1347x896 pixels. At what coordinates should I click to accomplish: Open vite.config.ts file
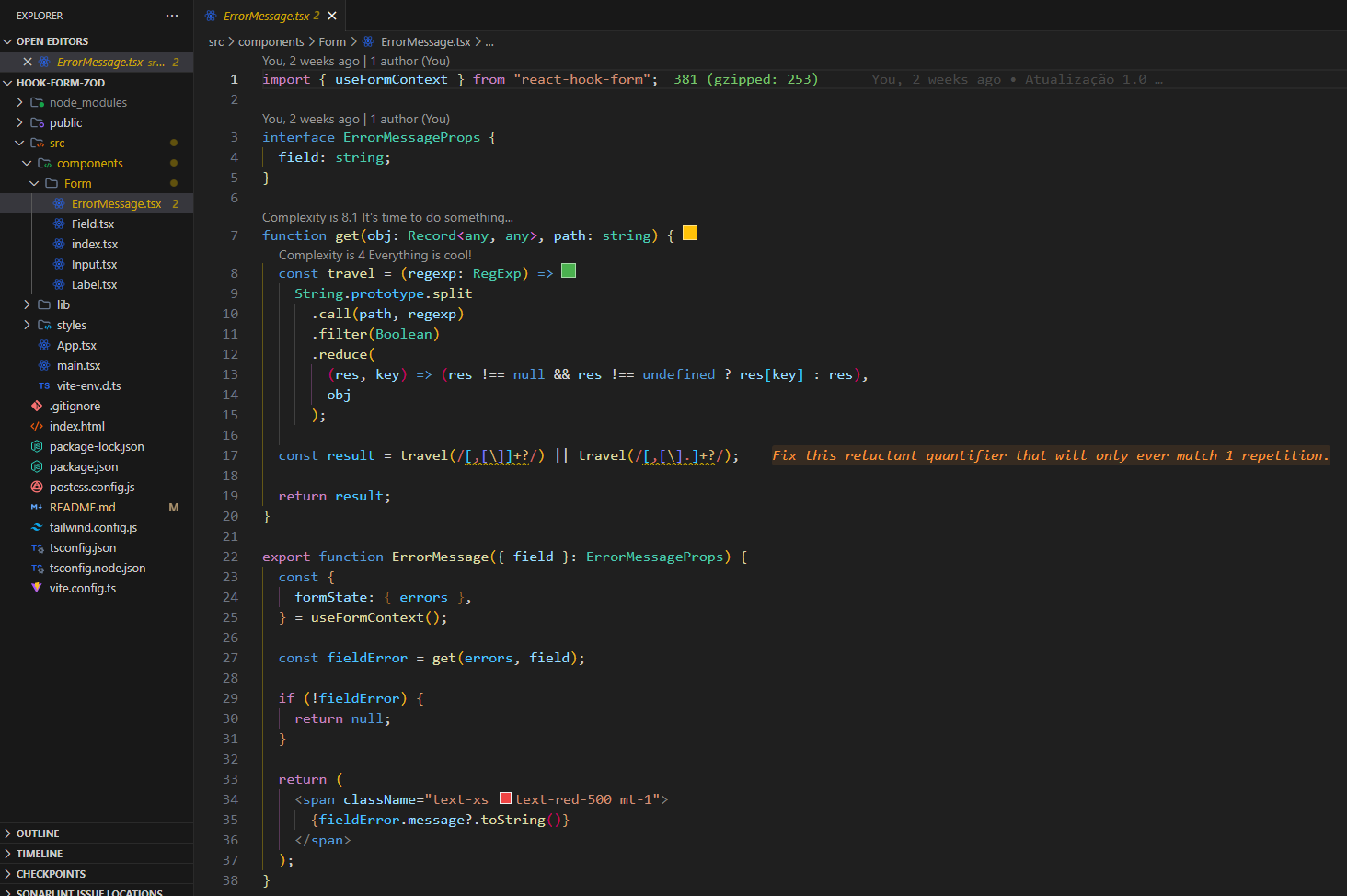pyautogui.click(x=83, y=588)
